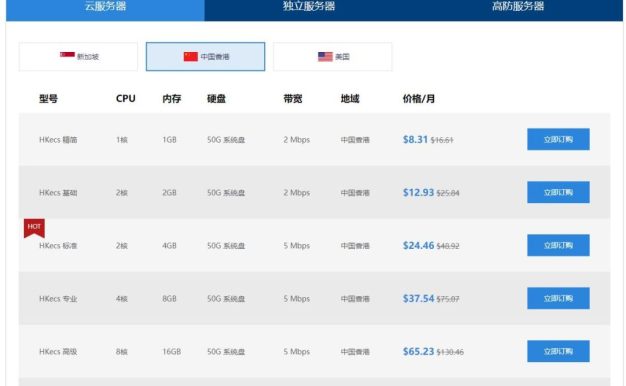Click the 1核 CPU cell
Viewport: 626px width, 386px height.
[x=122, y=140]
